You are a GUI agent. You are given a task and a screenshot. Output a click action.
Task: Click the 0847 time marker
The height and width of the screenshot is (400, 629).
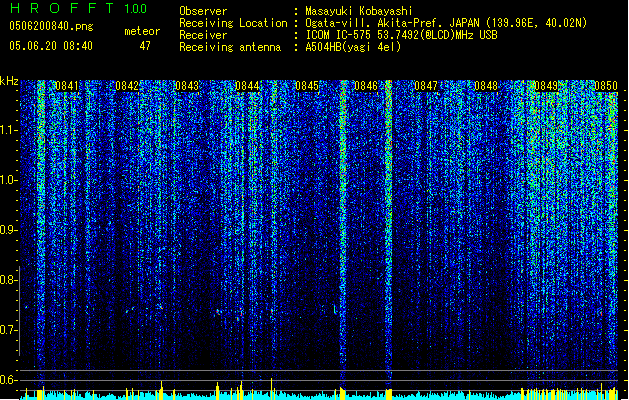tap(426, 86)
